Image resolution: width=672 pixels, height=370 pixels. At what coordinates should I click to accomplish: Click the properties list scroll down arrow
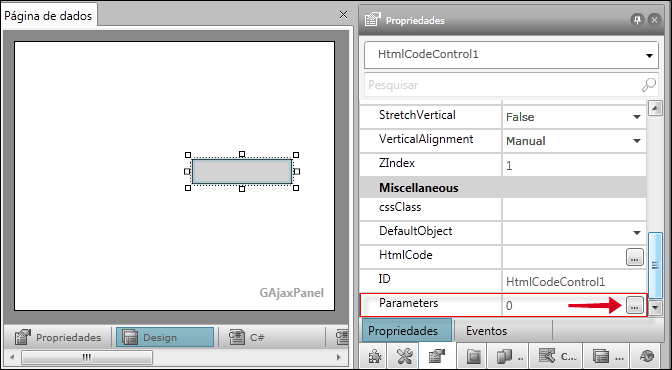655,307
